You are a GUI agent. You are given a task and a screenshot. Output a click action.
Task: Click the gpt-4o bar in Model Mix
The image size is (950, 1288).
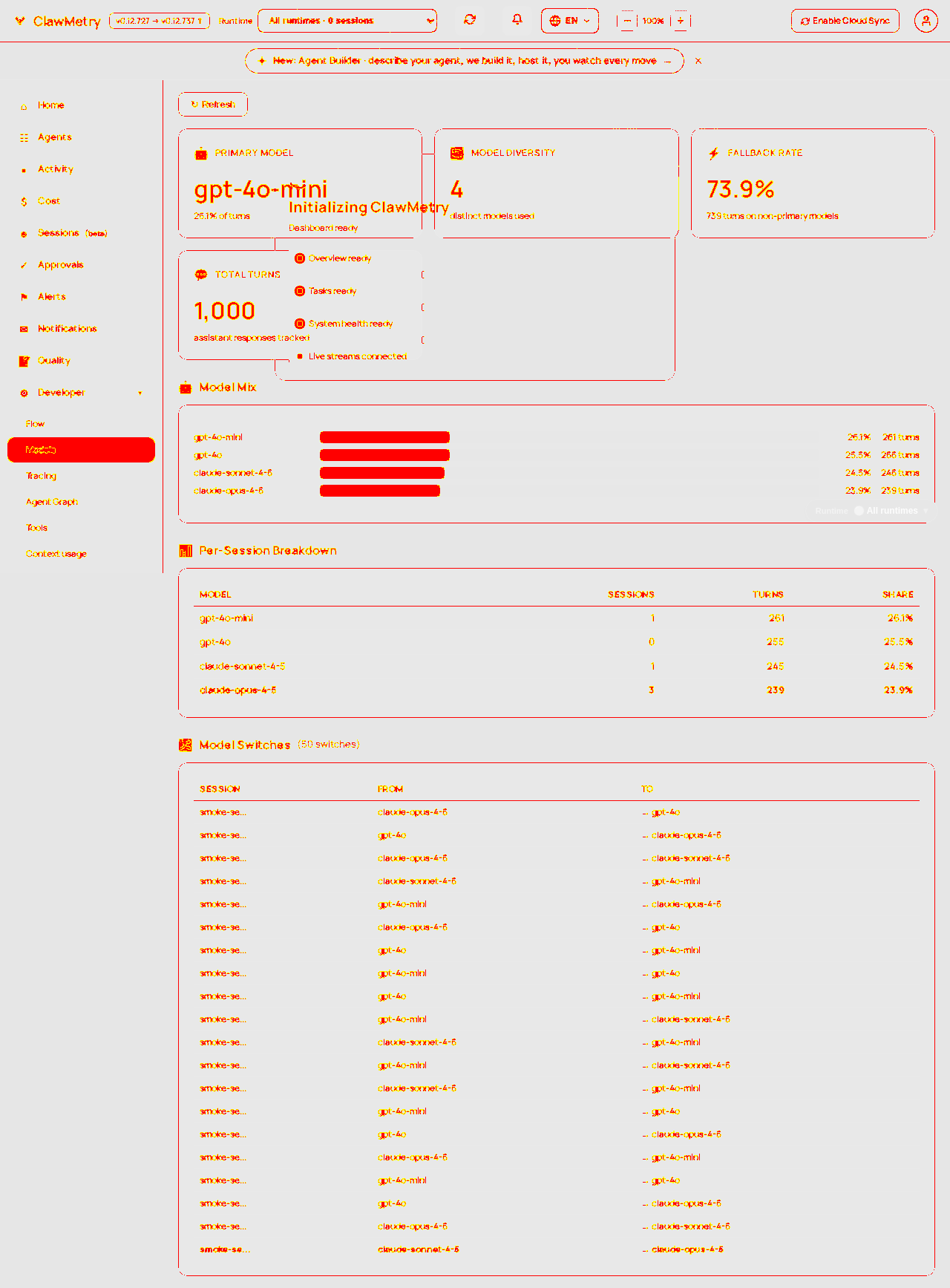[x=384, y=455]
